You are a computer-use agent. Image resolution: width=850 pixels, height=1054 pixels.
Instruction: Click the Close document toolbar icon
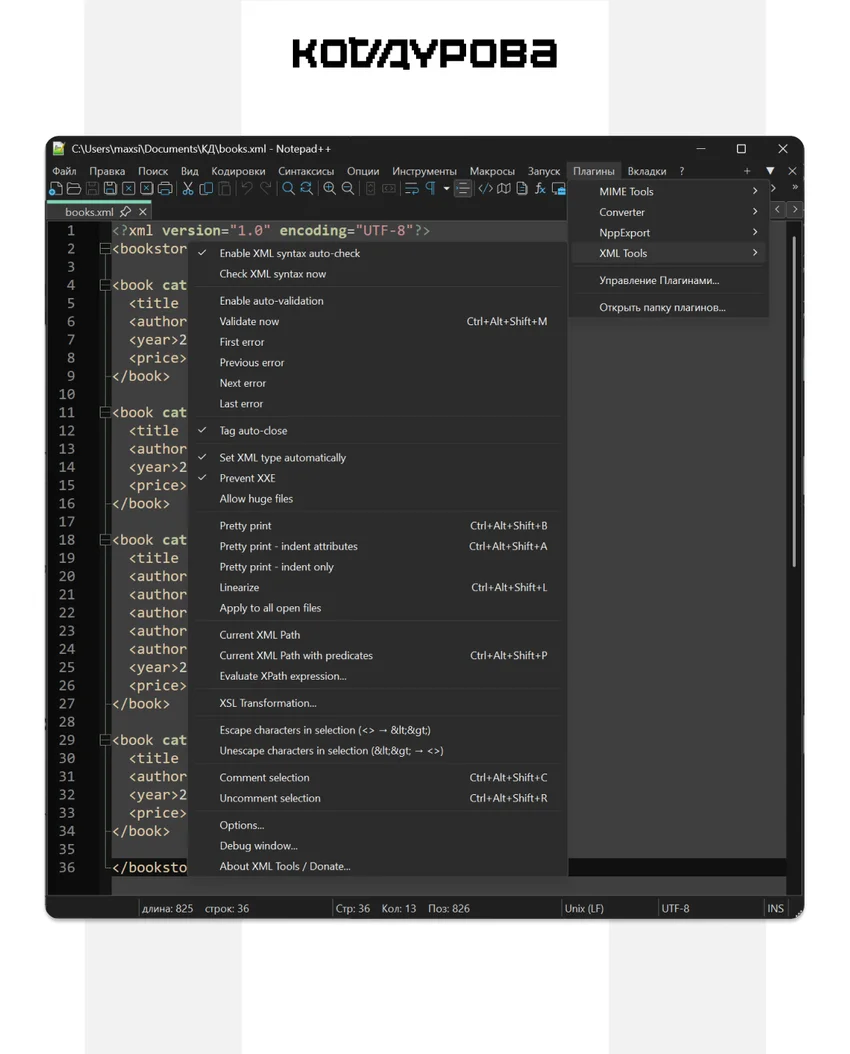tap(128, 189)
